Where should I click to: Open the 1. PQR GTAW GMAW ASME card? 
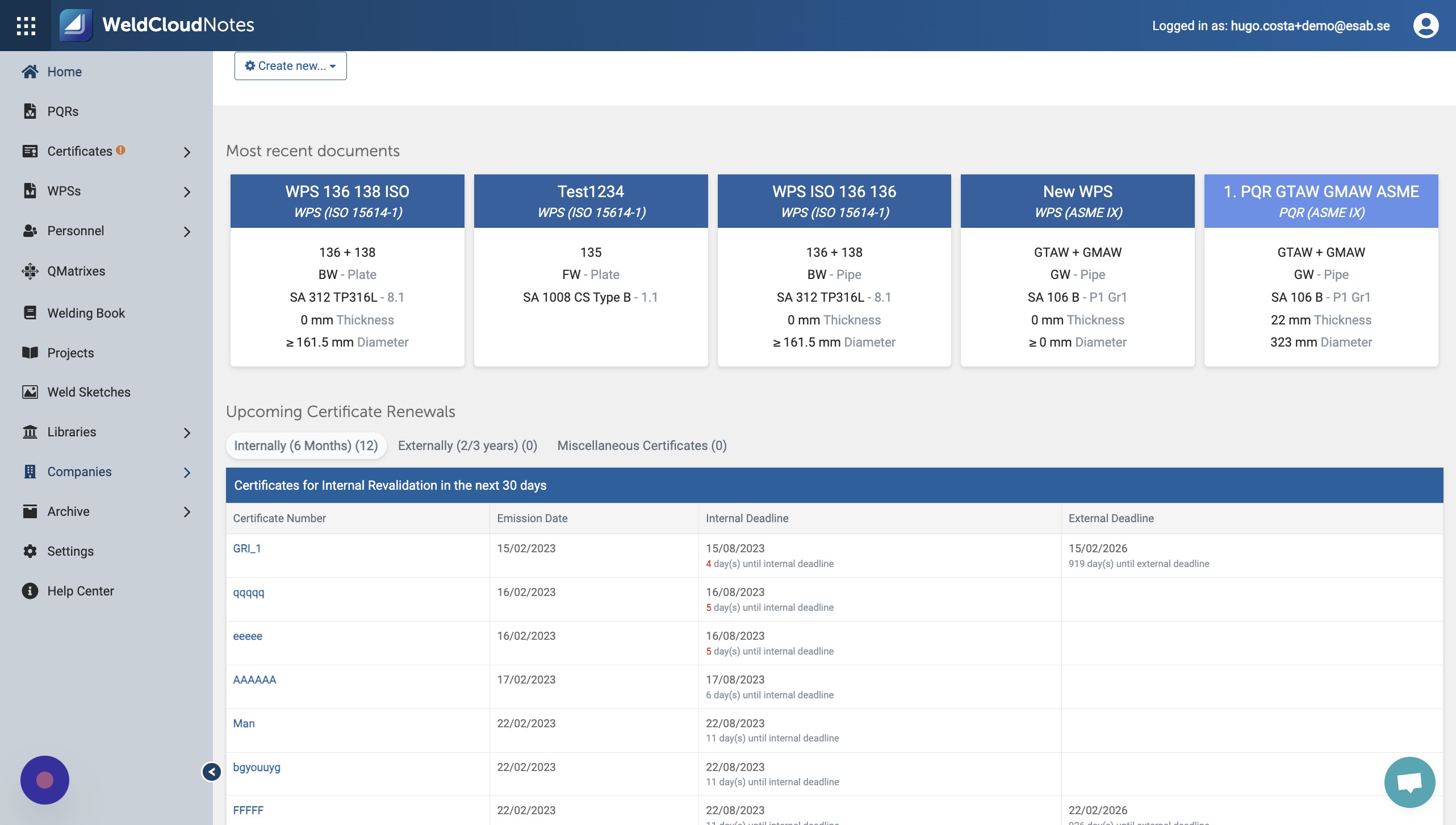1321,270
